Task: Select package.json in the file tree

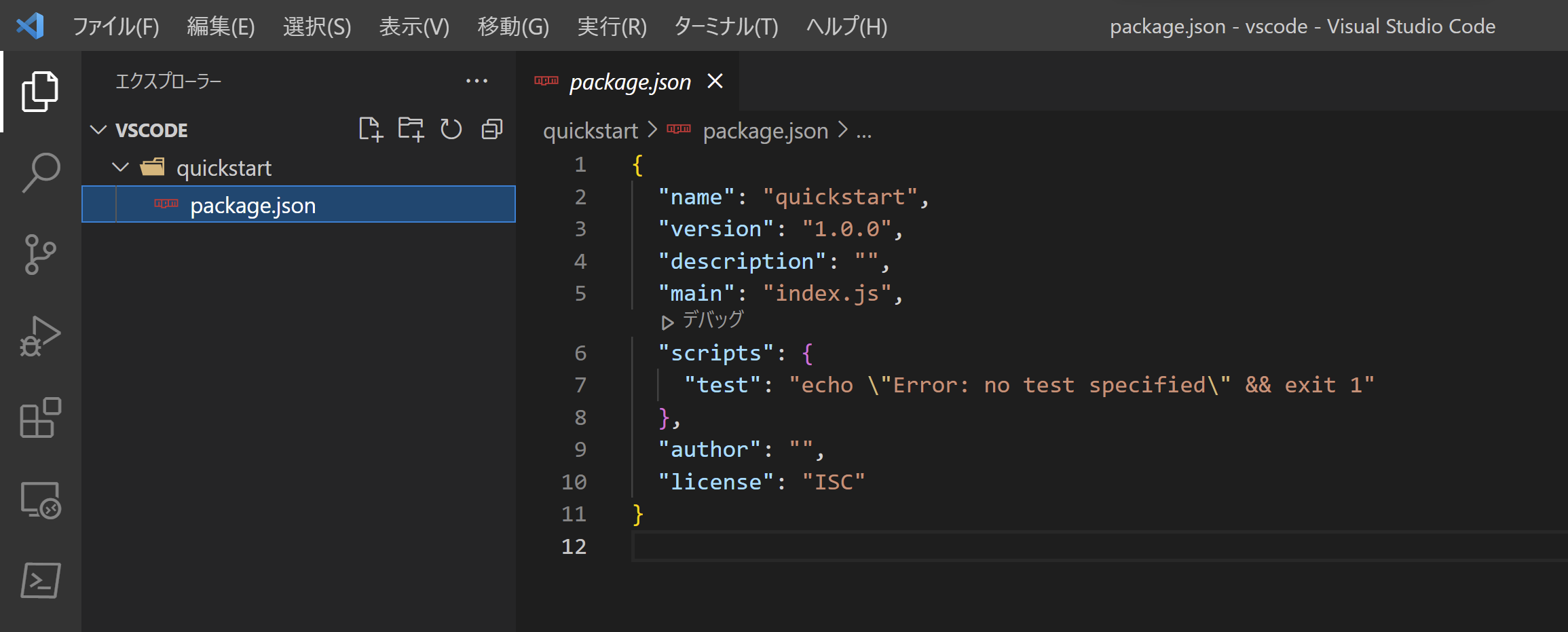Action: pyautogui.click(x=299, y=204)
